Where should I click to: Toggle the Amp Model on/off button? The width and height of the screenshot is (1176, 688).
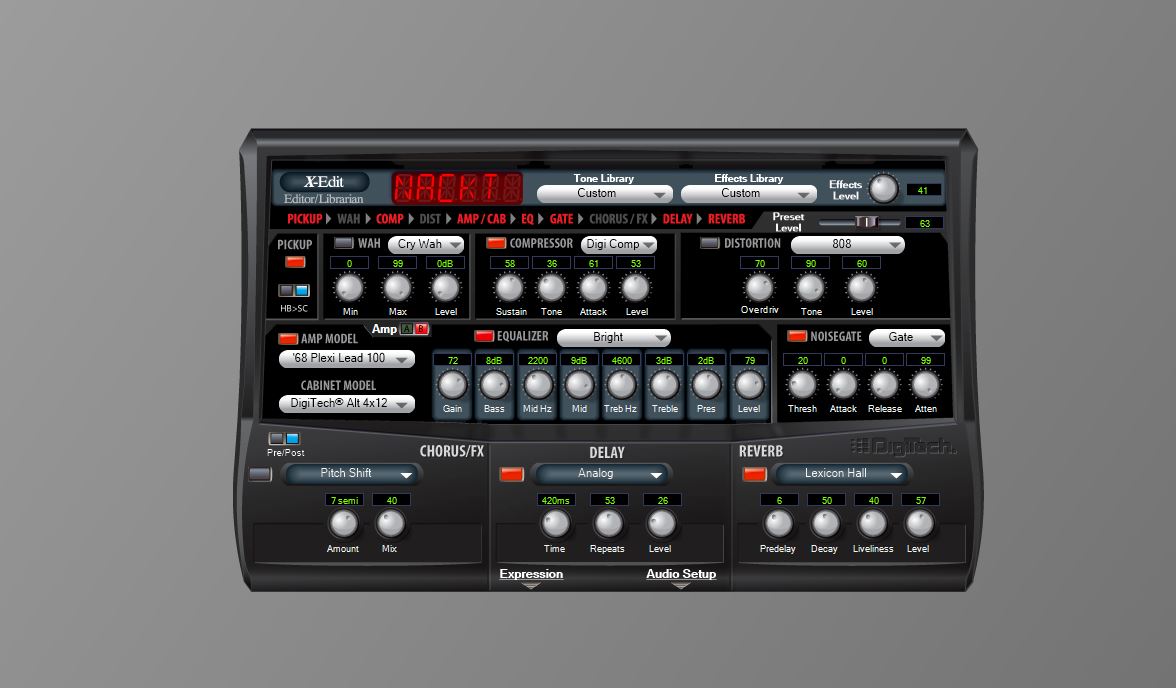(x=288, y=338)
